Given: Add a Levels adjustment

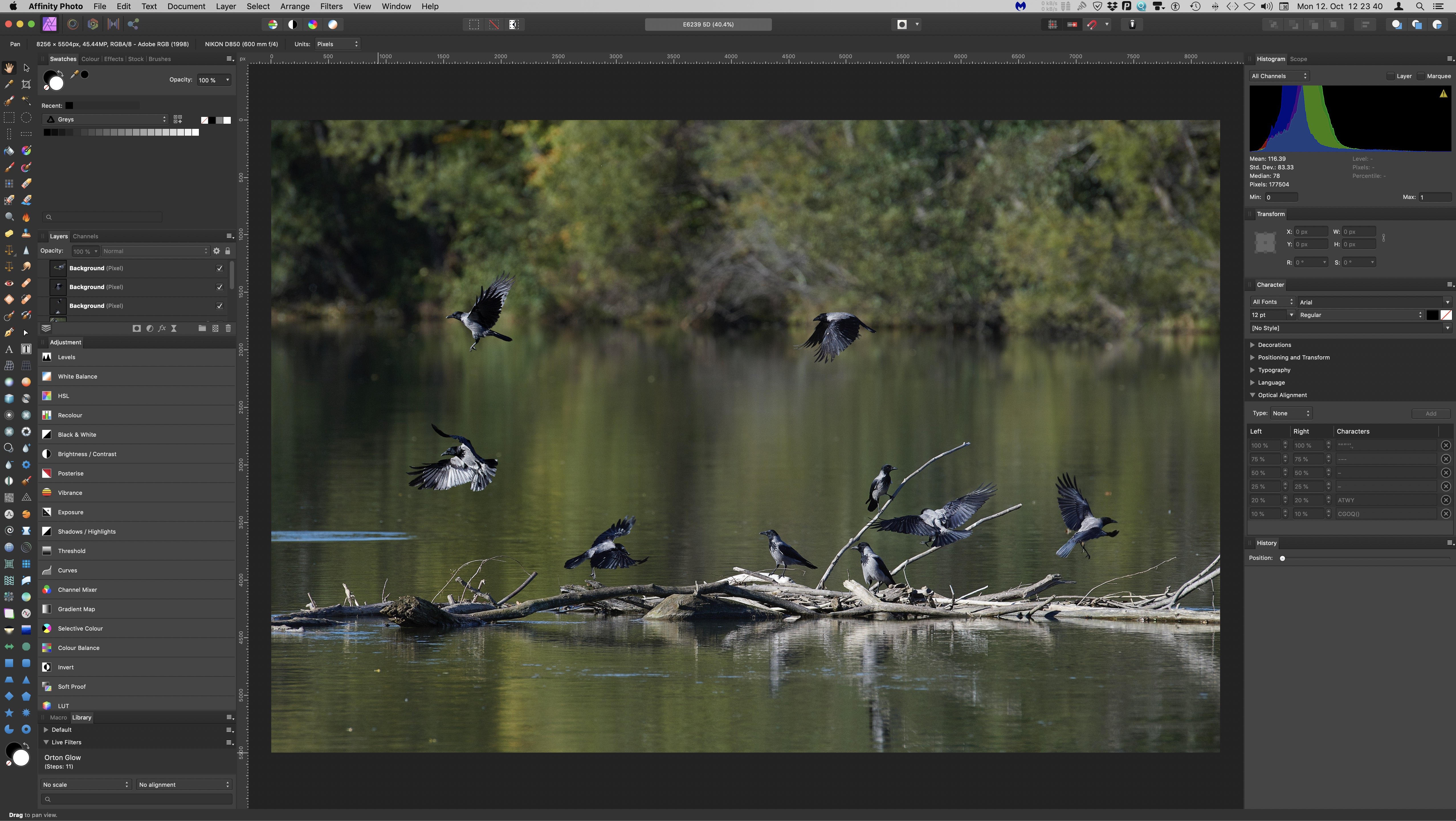Looking at the screenshot, I should 137,357.
